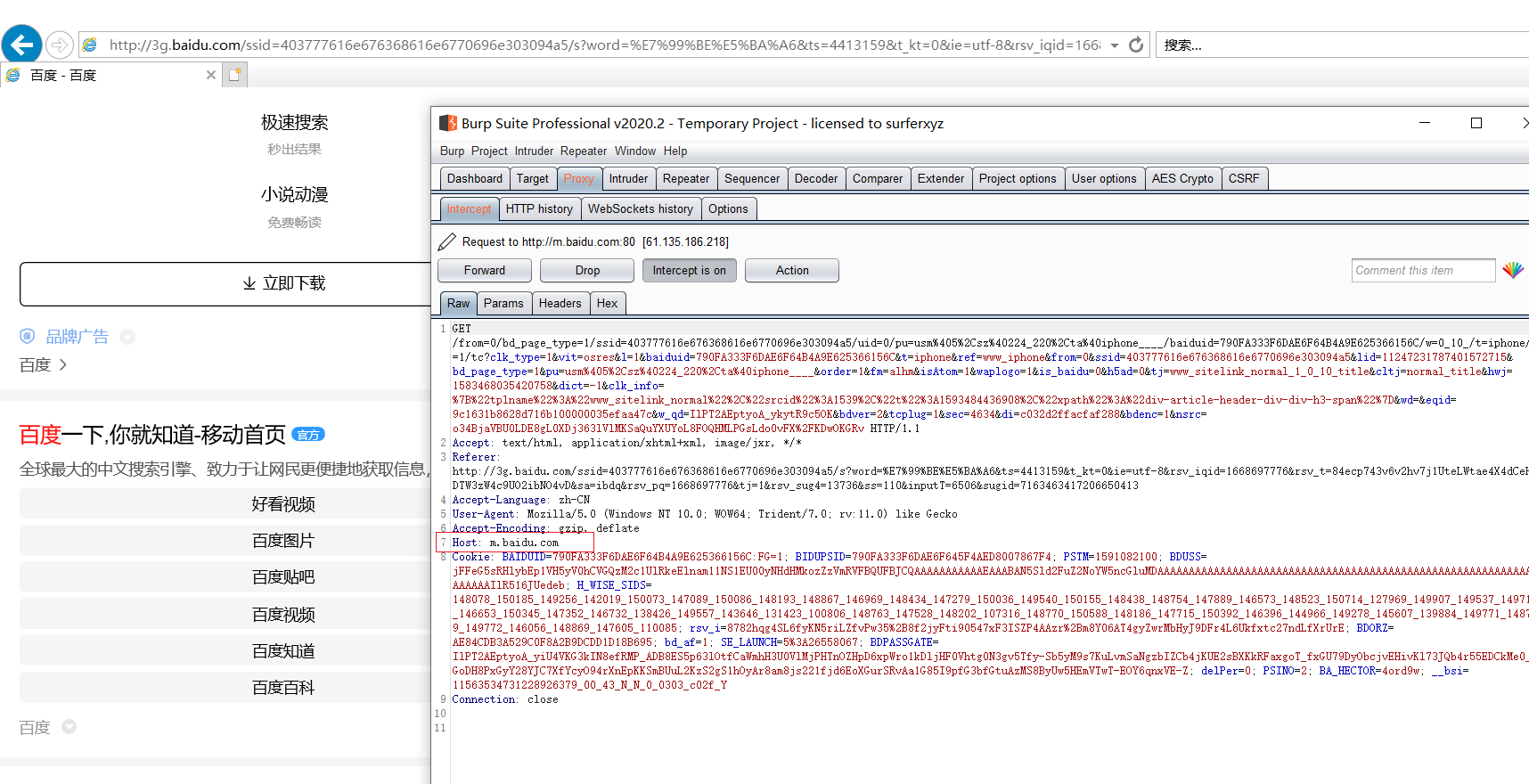Image resolution: width=1529 pixels, height=784 pixels.
Task: Switch to the Headers view tab
Action: point(560,304)
